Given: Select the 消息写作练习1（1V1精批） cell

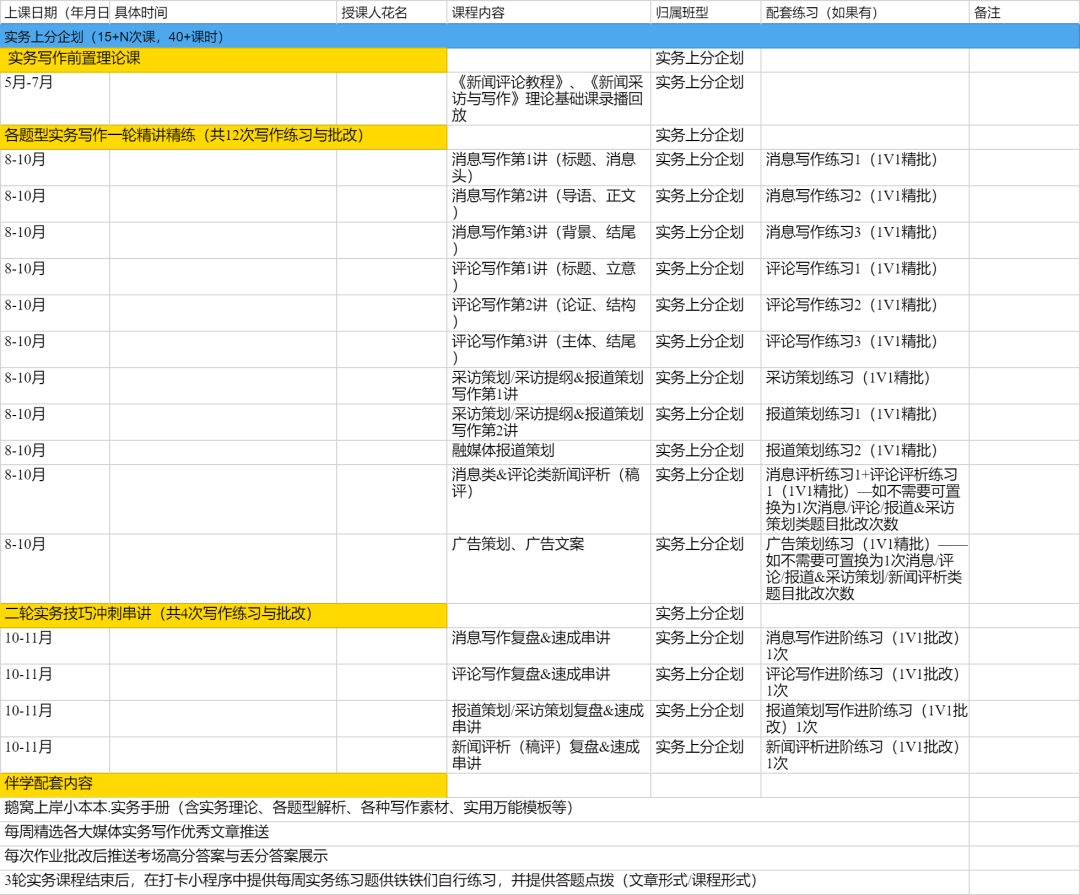Looking at the screenshot, I should [x=865, y=167].
